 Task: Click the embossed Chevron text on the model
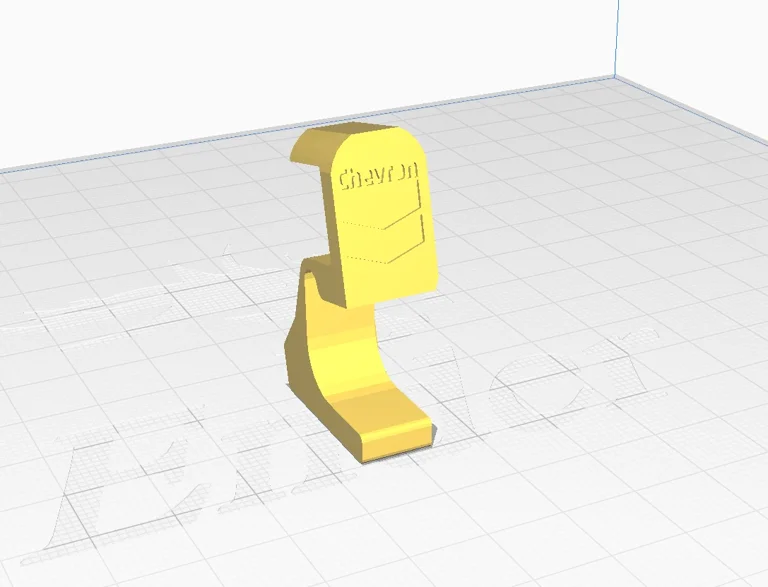(380, 178)
